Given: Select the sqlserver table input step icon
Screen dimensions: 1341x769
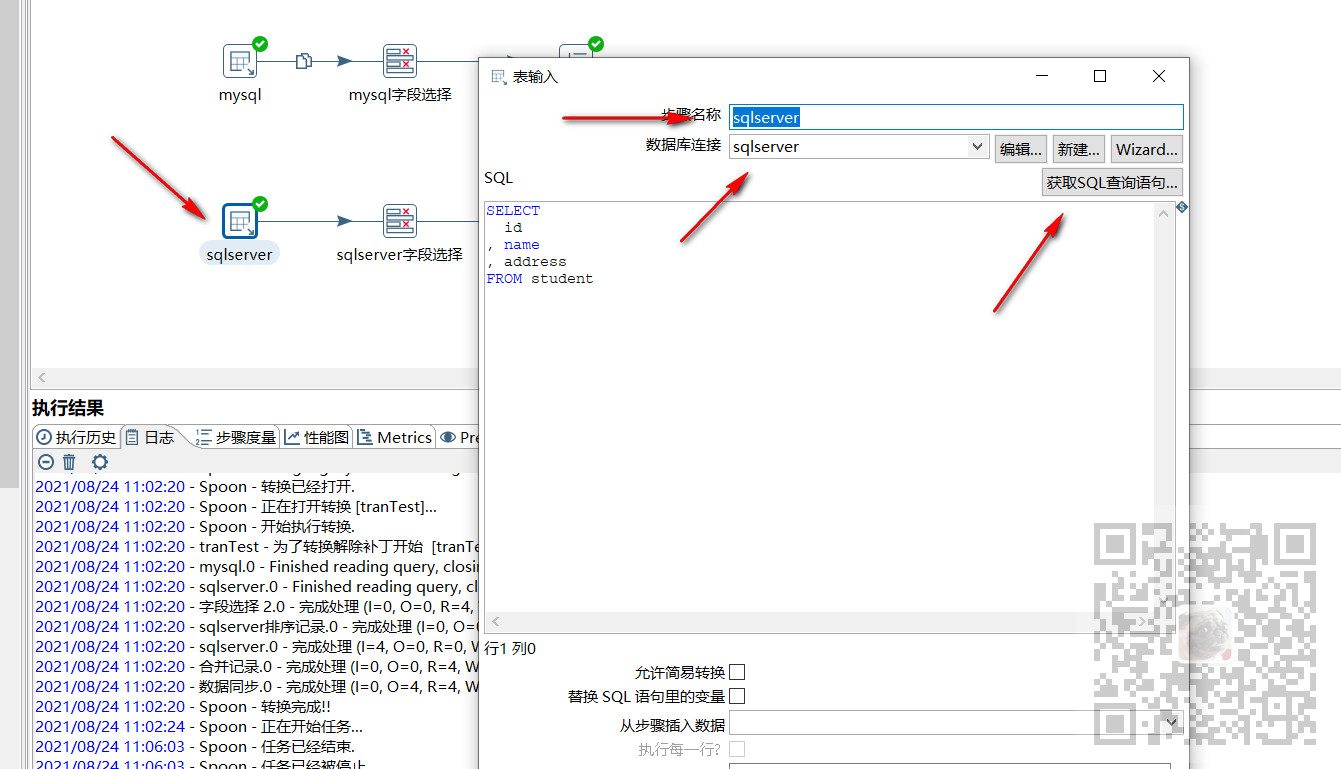Looking at the screenshot, I should pyautogui.click(x=240, y=221).
